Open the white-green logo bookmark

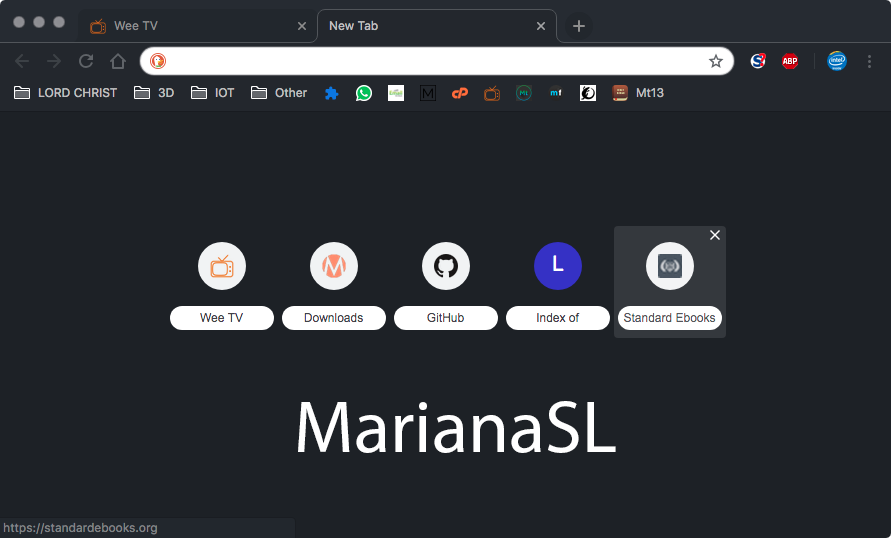coord(396,93)
